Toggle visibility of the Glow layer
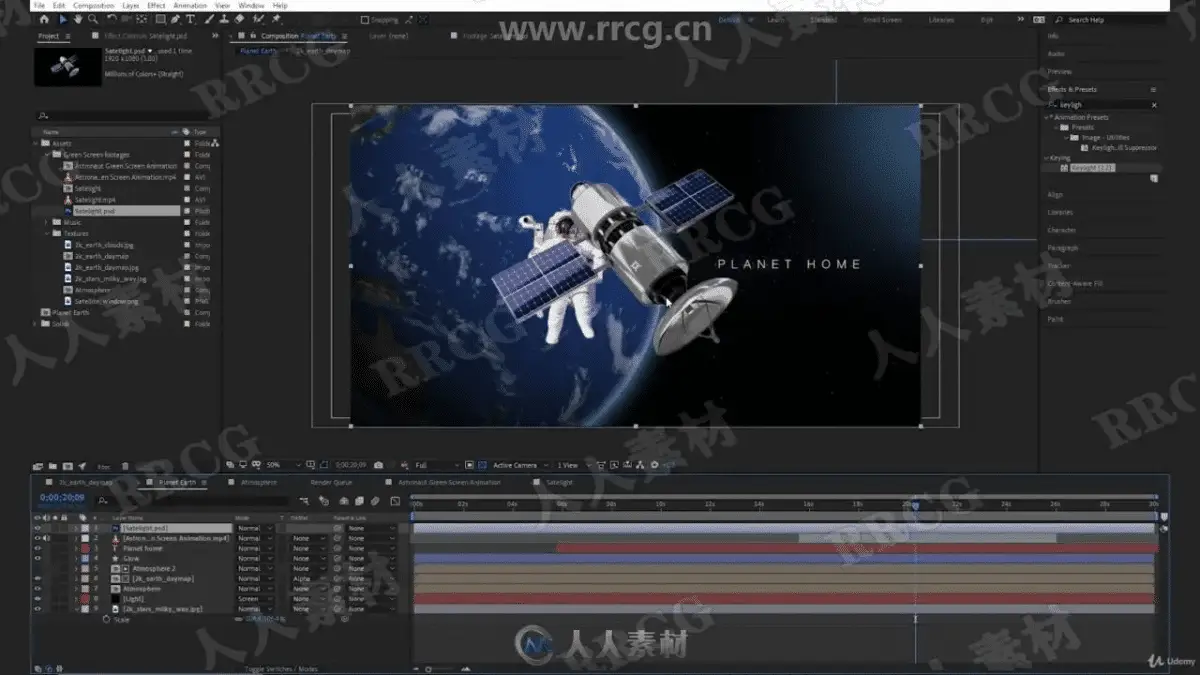 (x=38, y=558)
